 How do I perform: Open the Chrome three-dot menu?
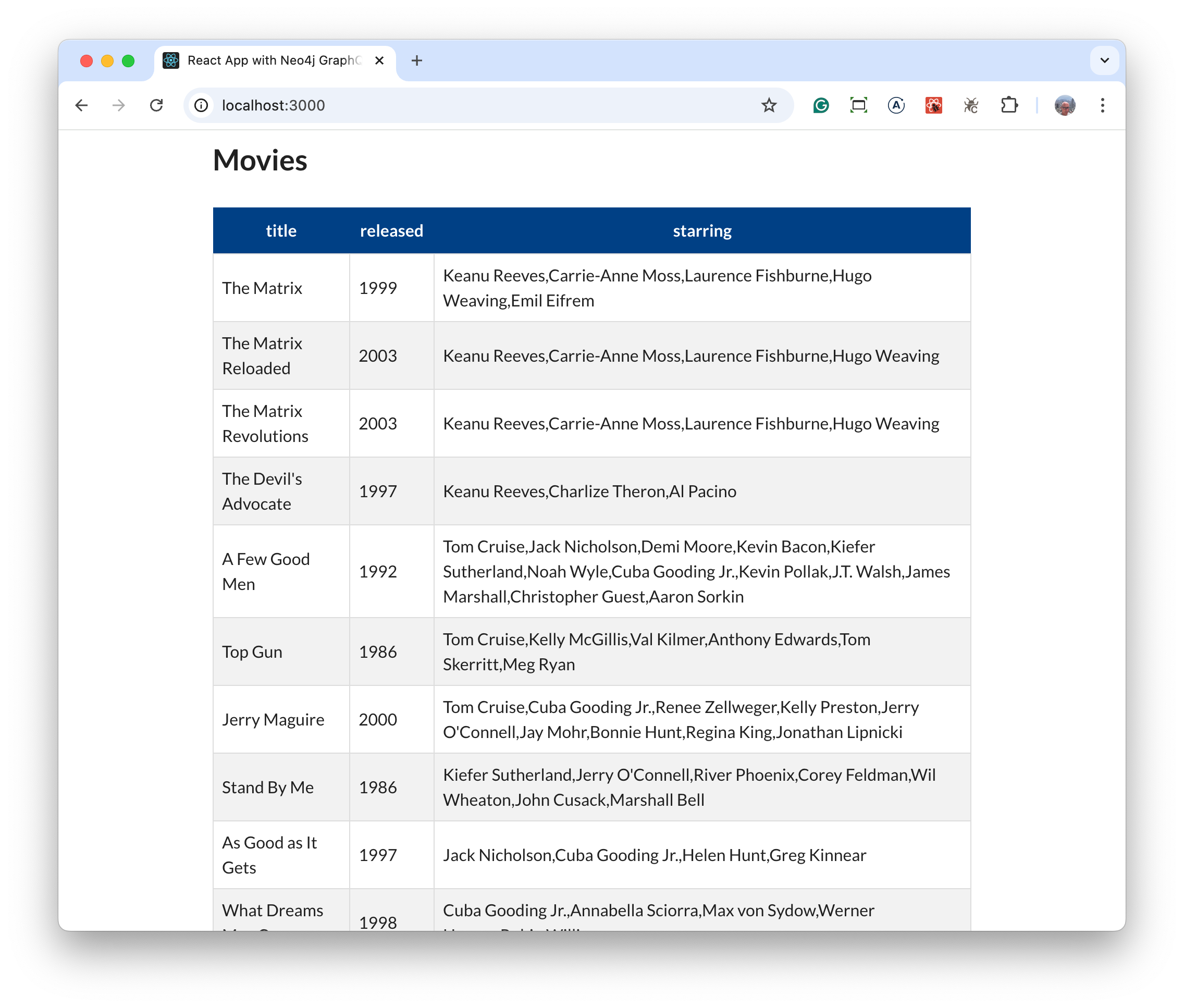tap(1102, 105)
